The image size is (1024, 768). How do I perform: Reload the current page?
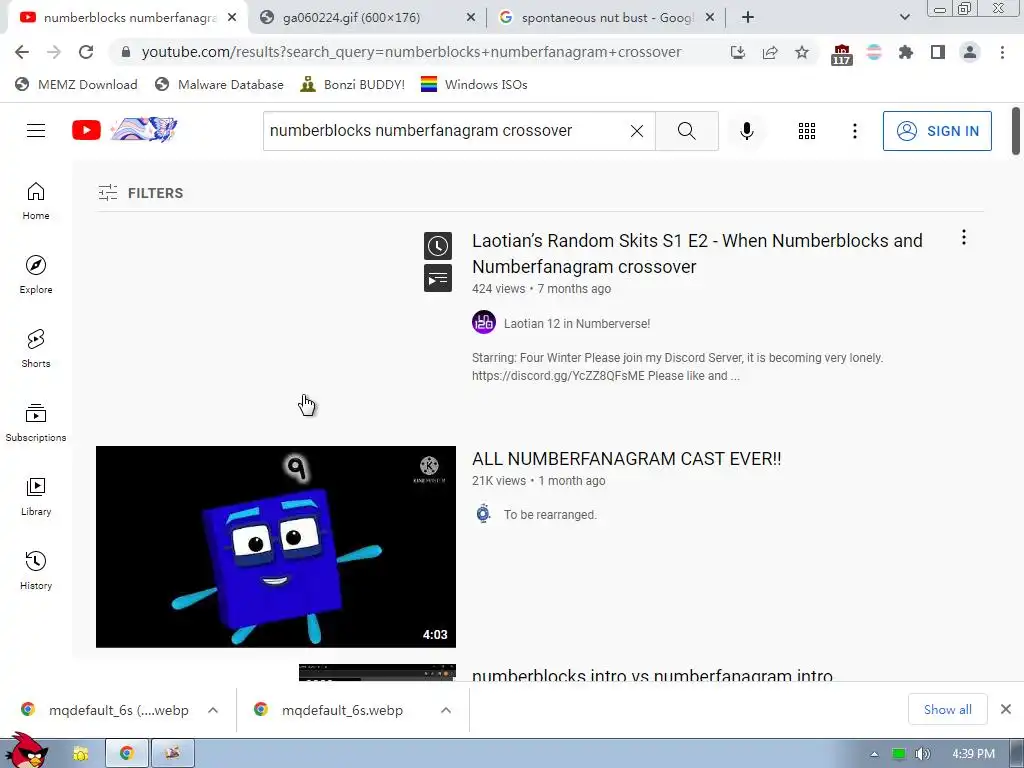coord(86,52)
